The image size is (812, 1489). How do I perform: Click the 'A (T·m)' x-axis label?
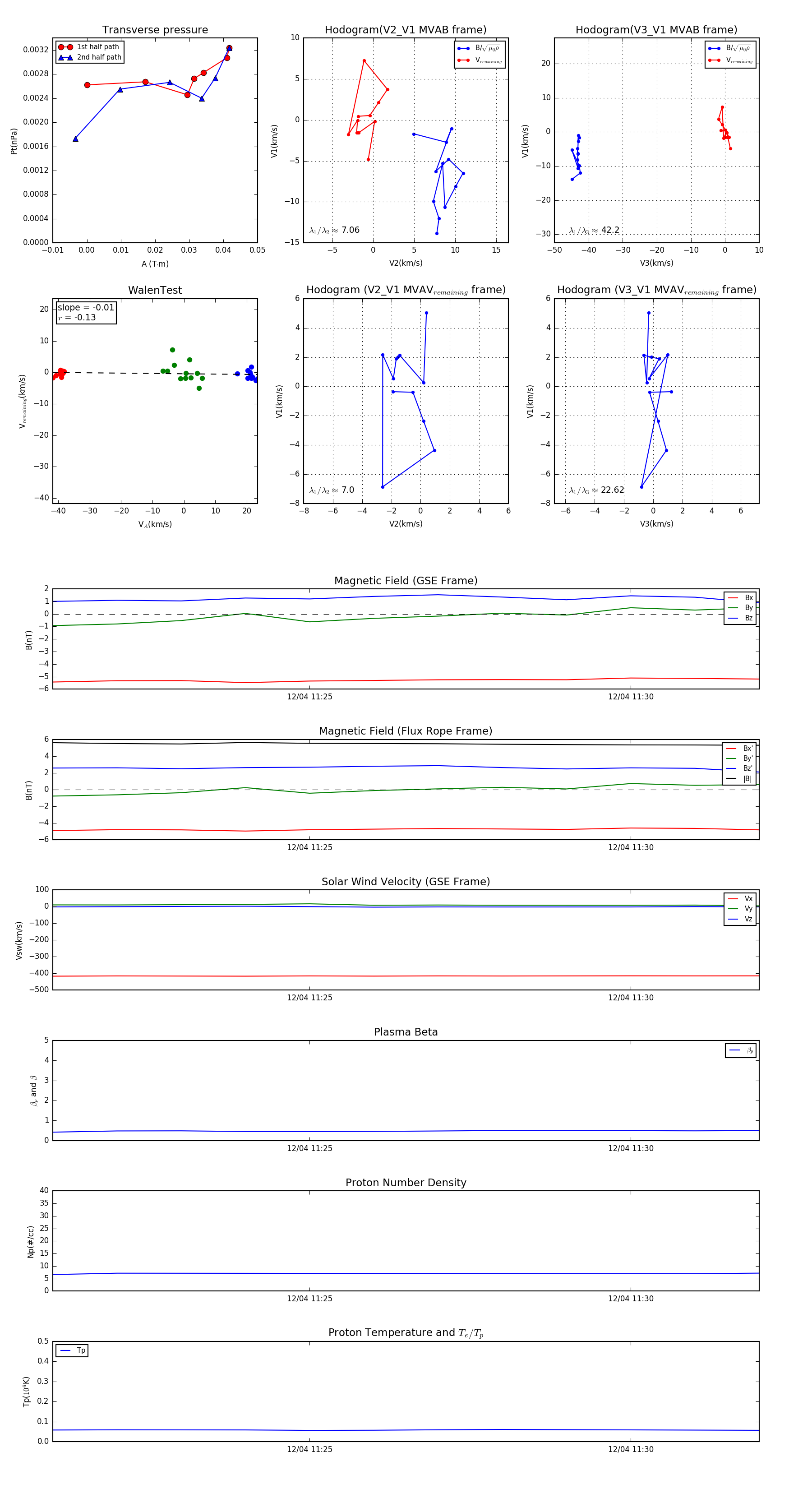pyautogui.click(x=155, y=264)
